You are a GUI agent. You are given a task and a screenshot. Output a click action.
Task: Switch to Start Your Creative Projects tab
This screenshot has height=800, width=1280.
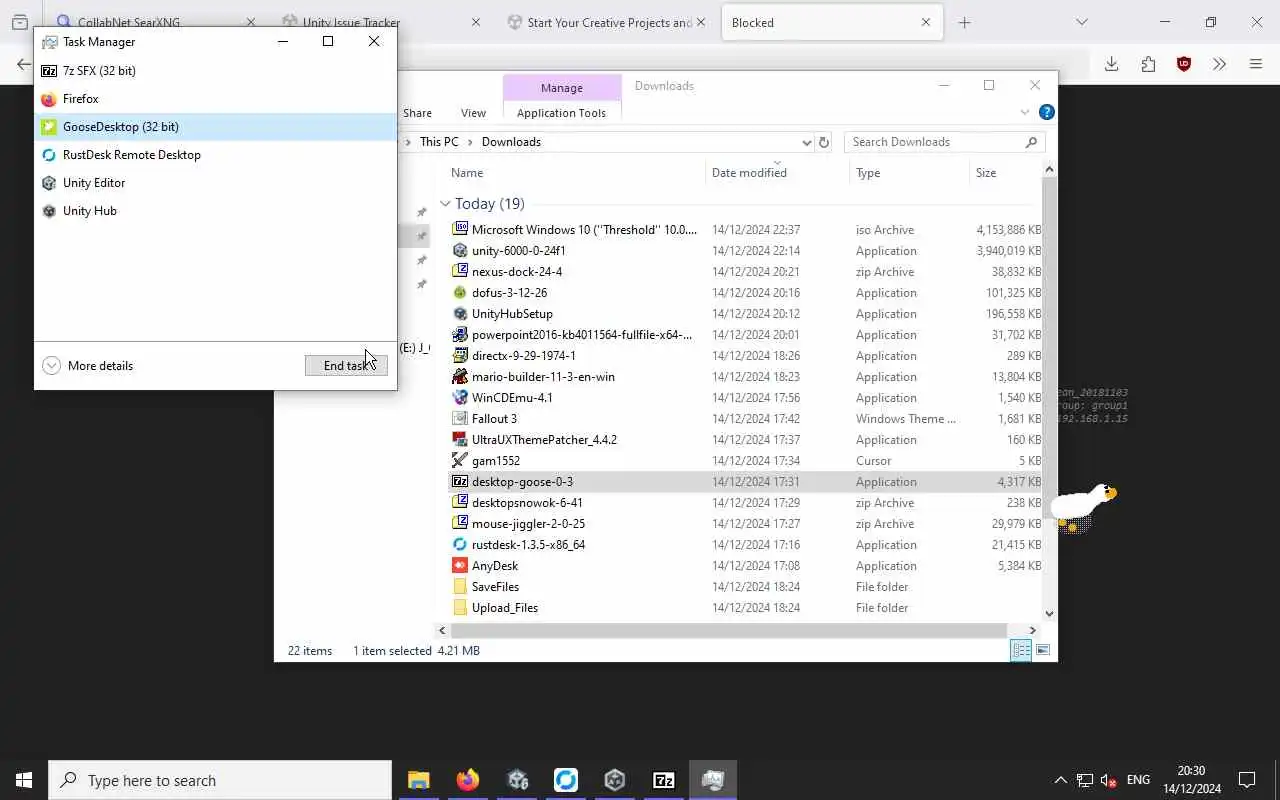[x=607, y=22]
